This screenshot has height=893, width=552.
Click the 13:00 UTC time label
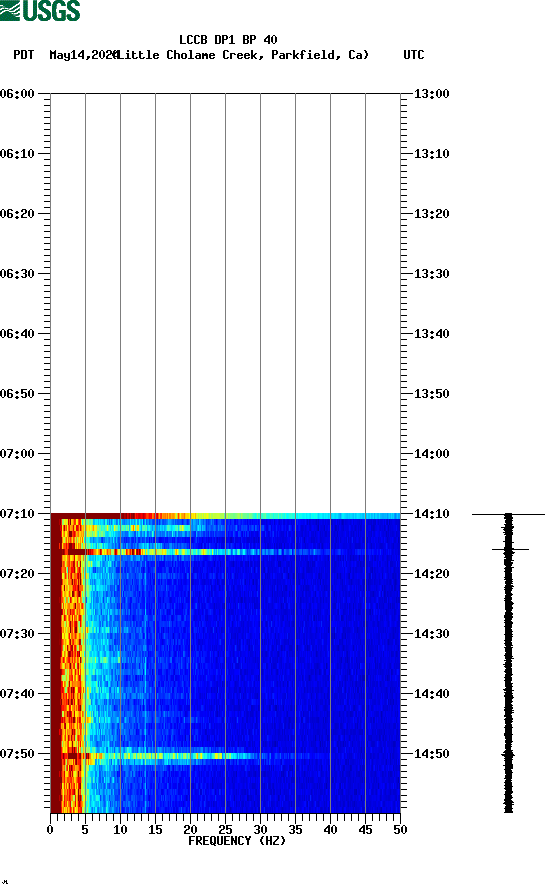coord(431,93)
